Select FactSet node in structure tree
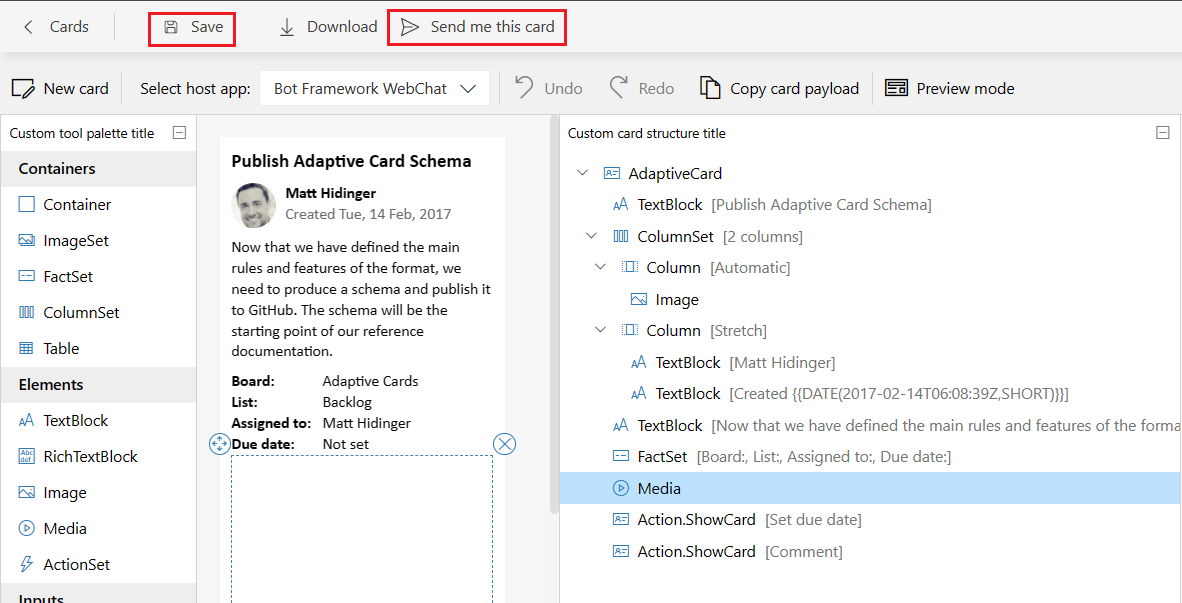This screenshot has height=603, width=1182. 871,457
